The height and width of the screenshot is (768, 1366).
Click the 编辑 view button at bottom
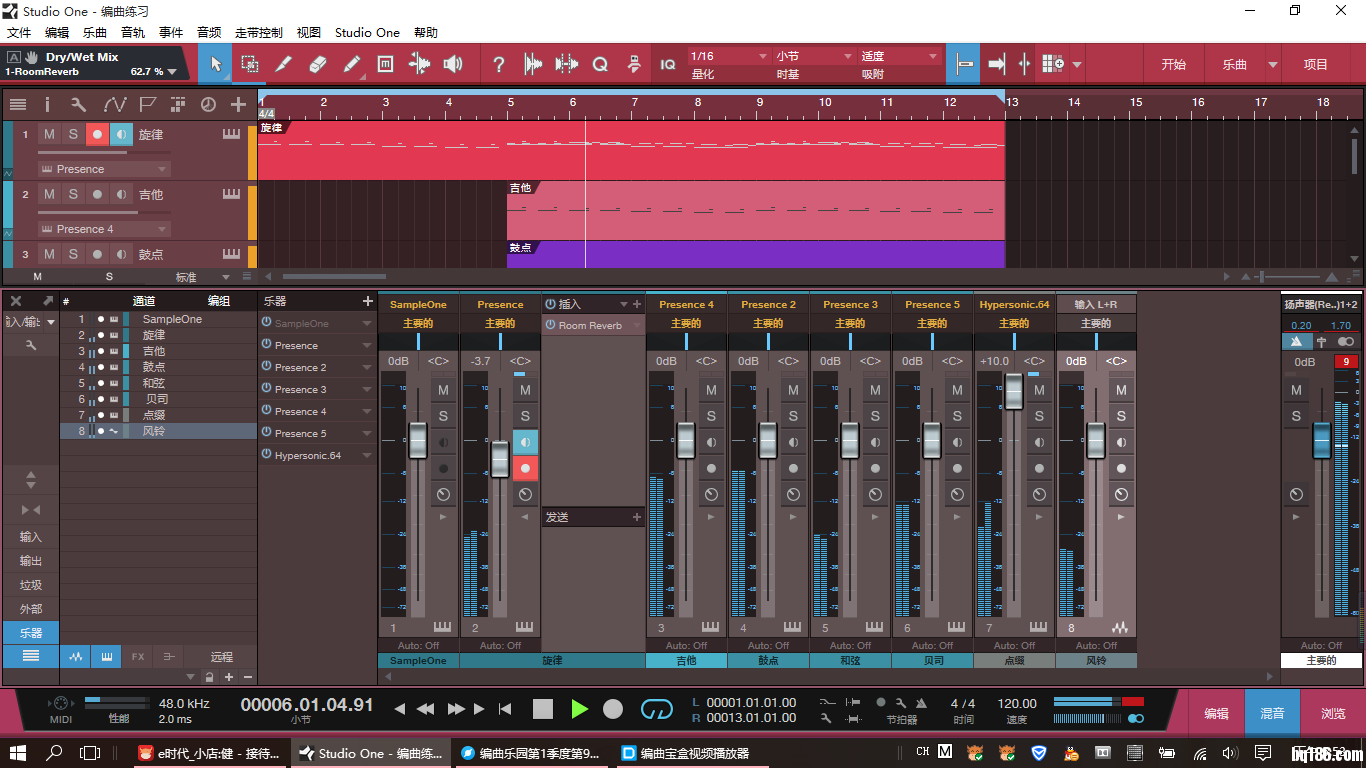click(x=1216, y=713)
